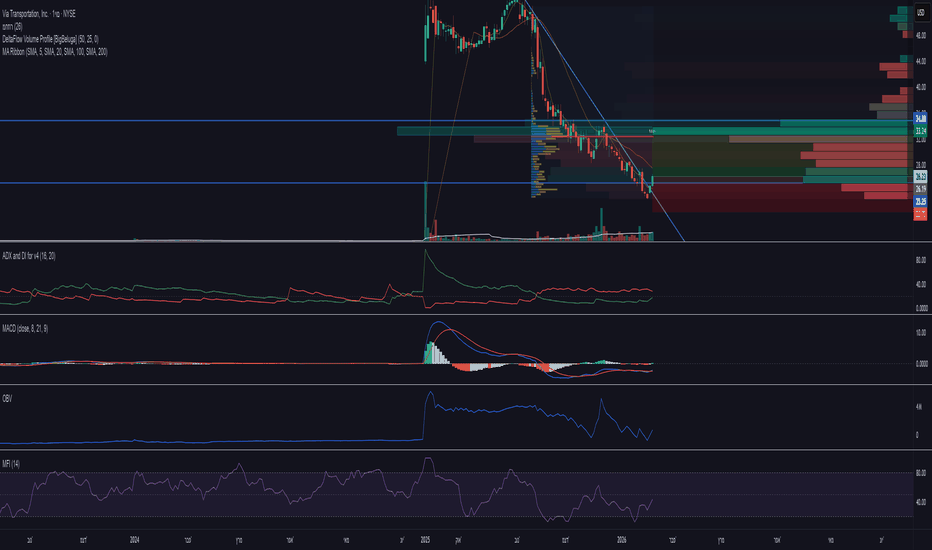Click the 26.23 current price label
The image size is (932, 550).
point(920,177)
